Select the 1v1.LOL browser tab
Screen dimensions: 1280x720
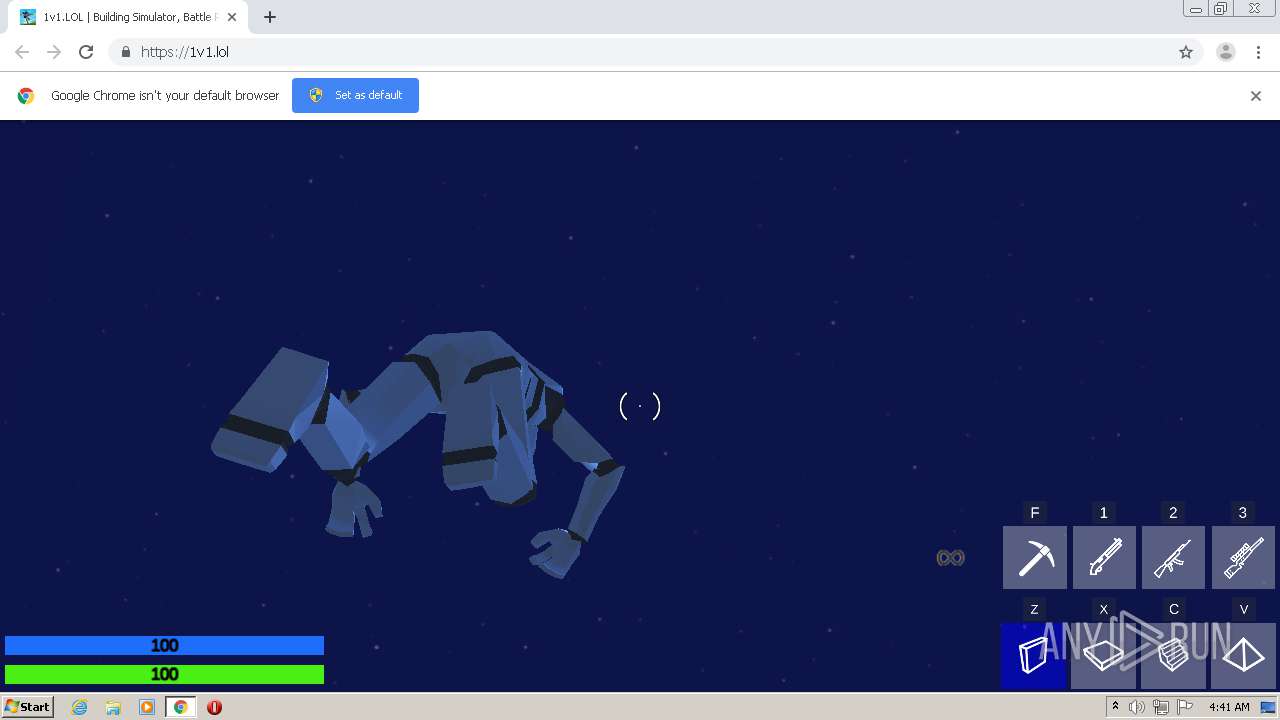(x=127, y=17)
